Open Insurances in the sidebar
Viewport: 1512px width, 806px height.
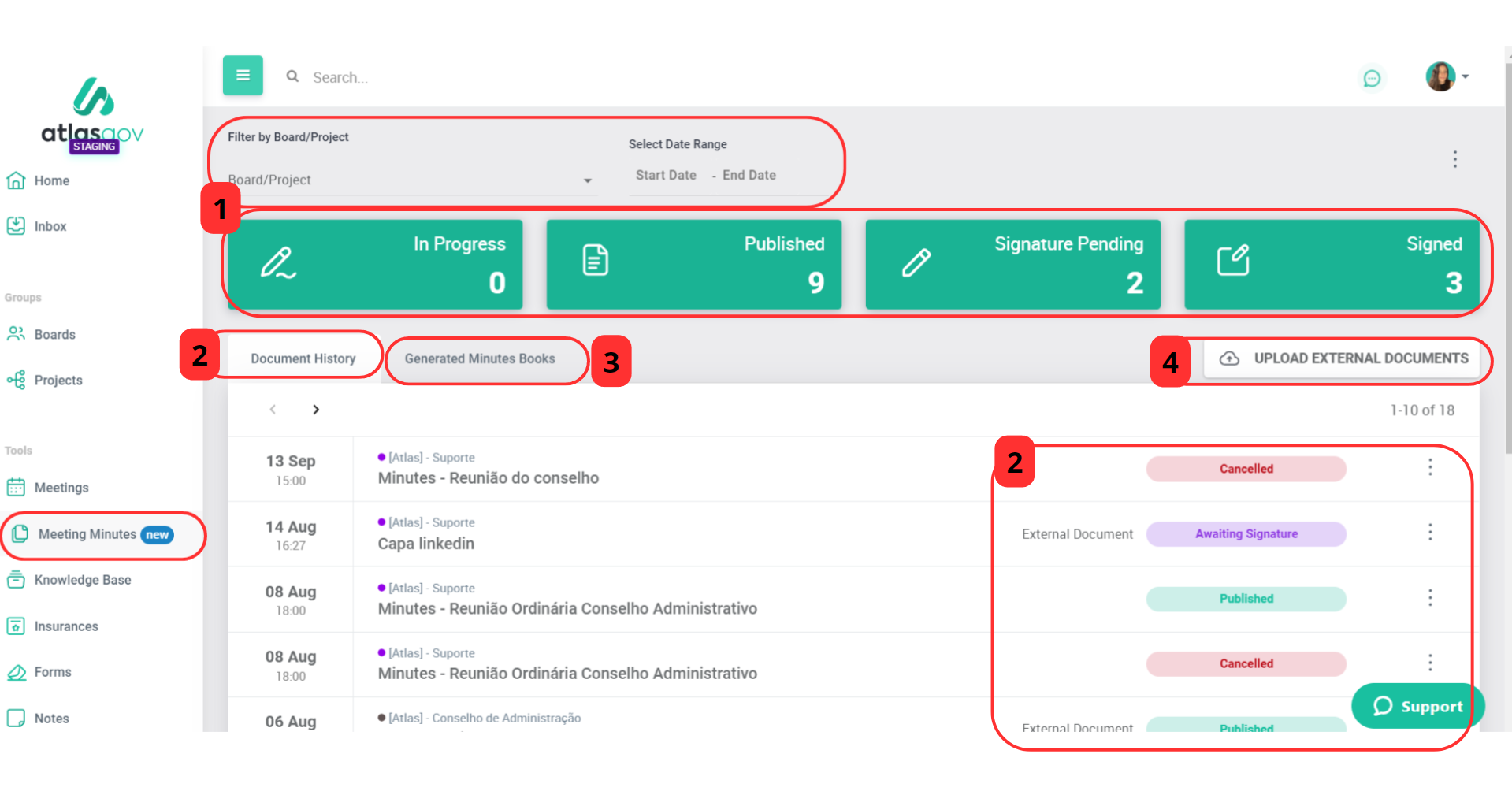[66, 626]
